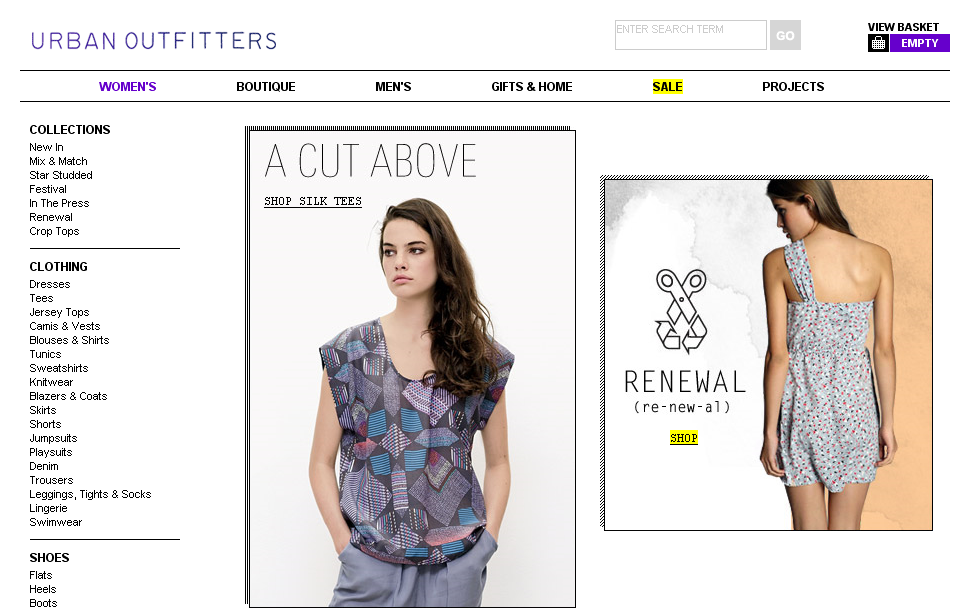The height and width of the screenshot is (611, 970).
Task: Click the GO search button
Action: point(785,35)
